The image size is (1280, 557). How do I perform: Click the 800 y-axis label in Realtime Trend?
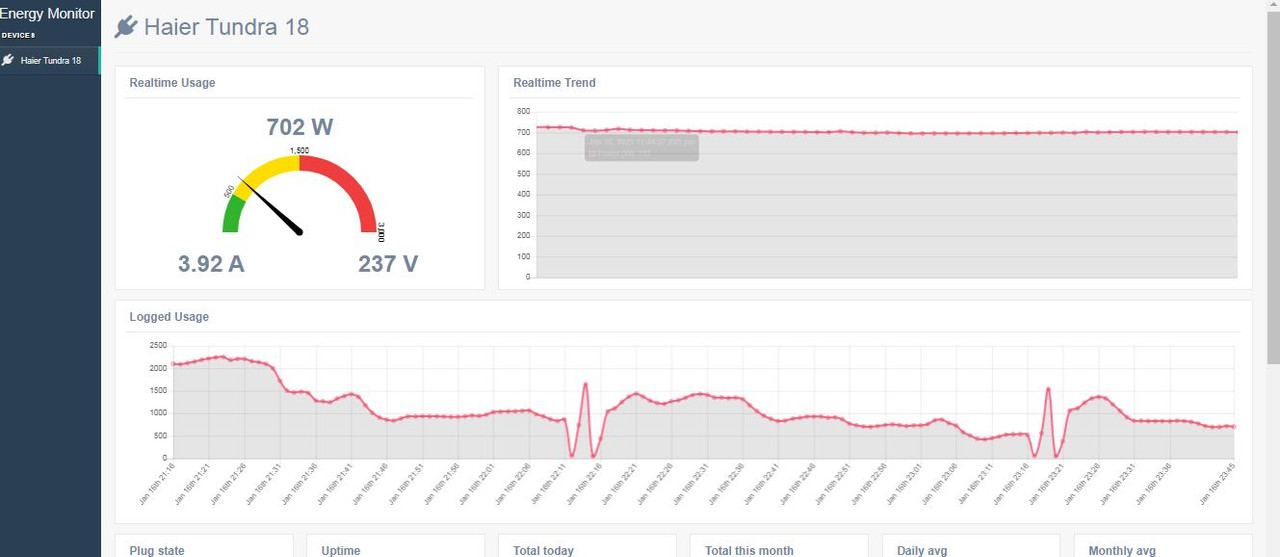pos(522,112)
